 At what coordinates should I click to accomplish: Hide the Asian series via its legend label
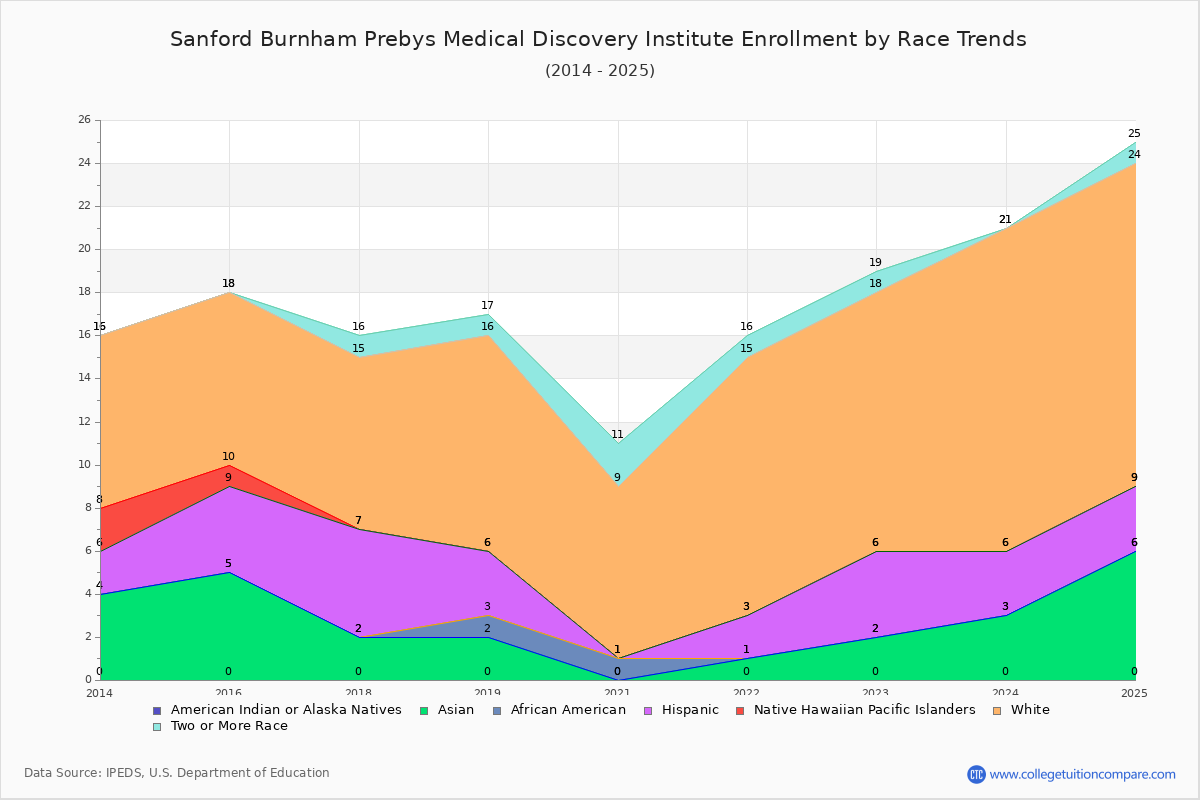tap(454, 710)
